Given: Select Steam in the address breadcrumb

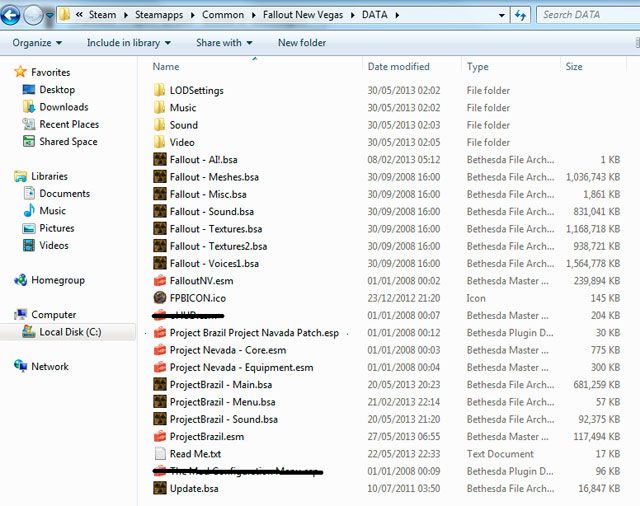Looking at the screenshot, I should coord(102,15).
